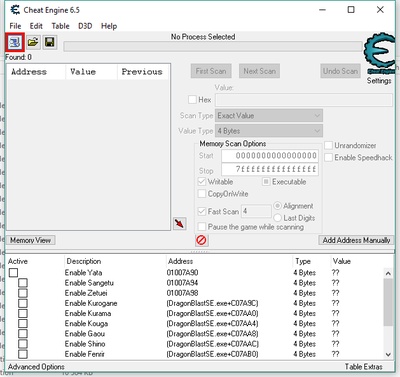The width and height of the screenshot is (400, 377).
Task: Click the Cheat Engine title bar icon
Action: pyautogui.click(x=15, y=10)
